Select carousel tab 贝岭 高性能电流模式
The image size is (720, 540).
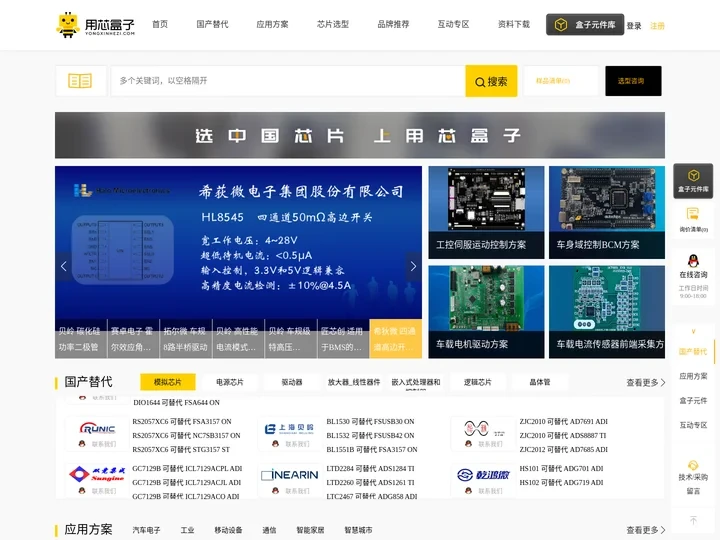(238, 339)
